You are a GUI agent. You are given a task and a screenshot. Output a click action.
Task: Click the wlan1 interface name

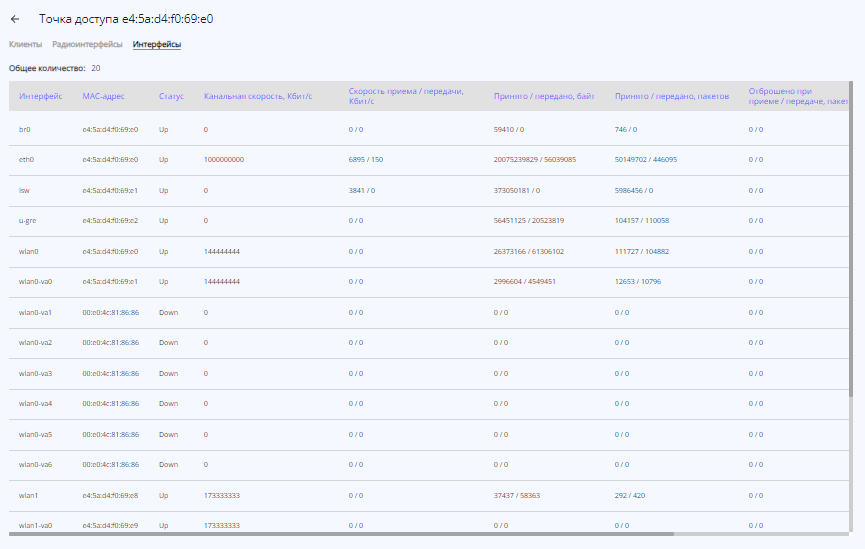[x=29, y=495]
